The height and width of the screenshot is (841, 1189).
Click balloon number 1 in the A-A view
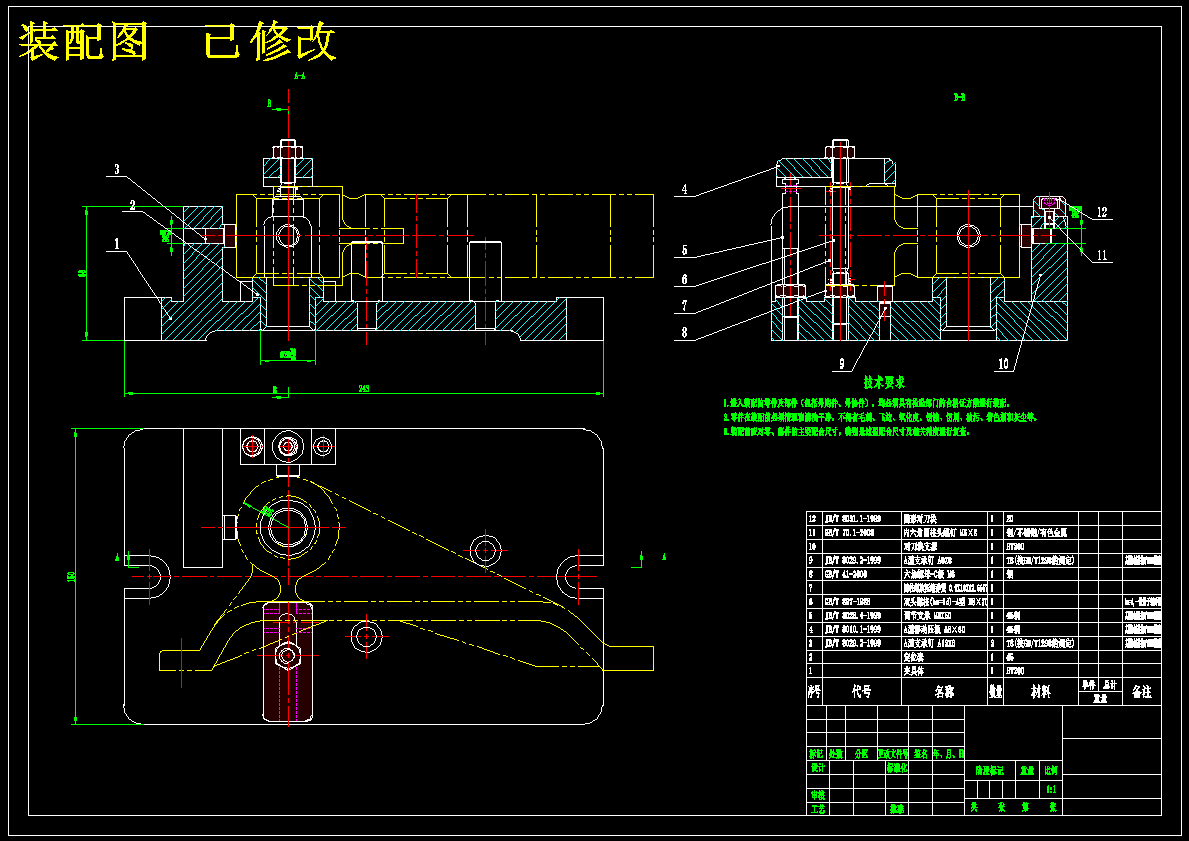(x=117, y=244)
